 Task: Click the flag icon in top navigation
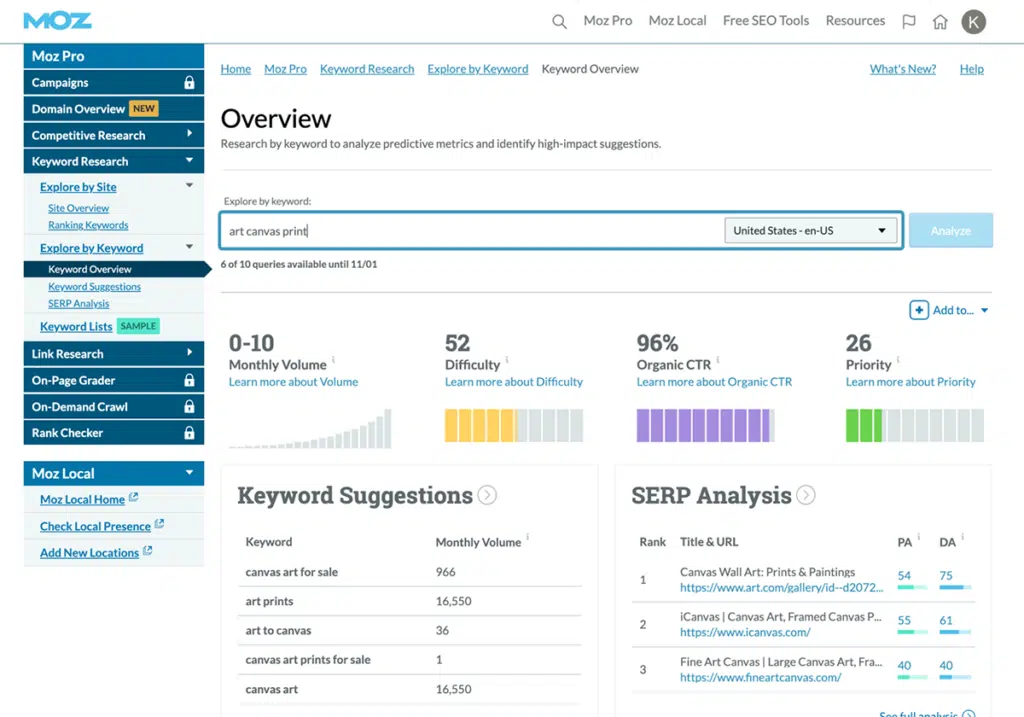pyautogui.click(x=909, y=22)
